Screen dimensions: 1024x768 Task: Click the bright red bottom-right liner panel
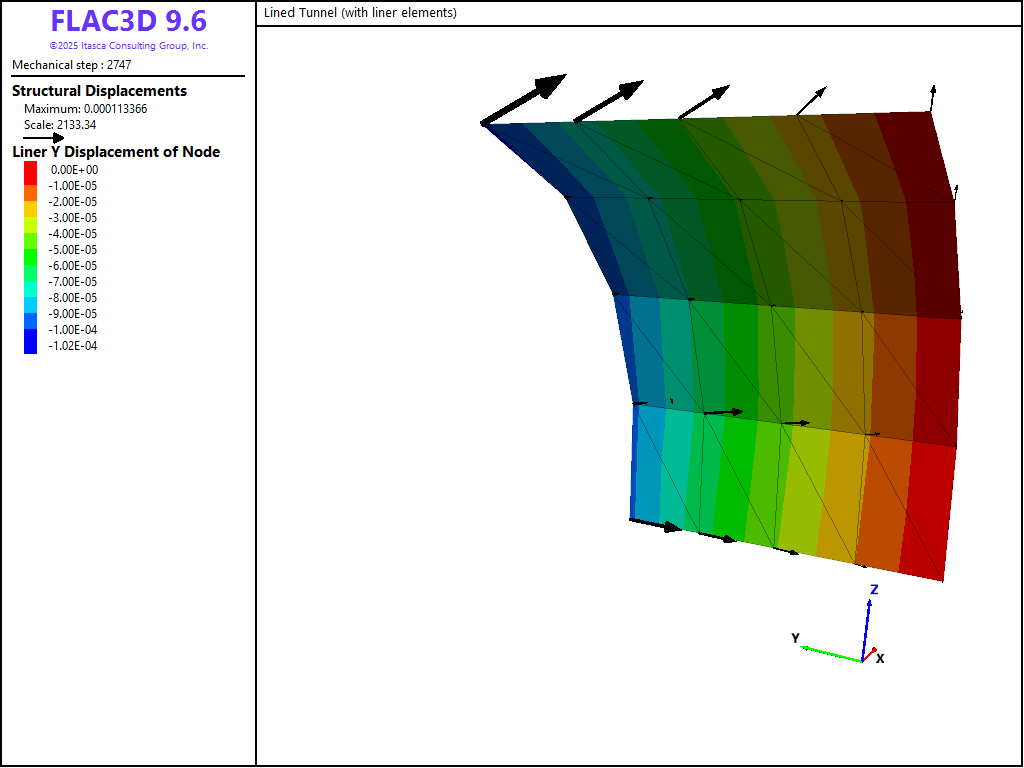click(x=925, y=510)
